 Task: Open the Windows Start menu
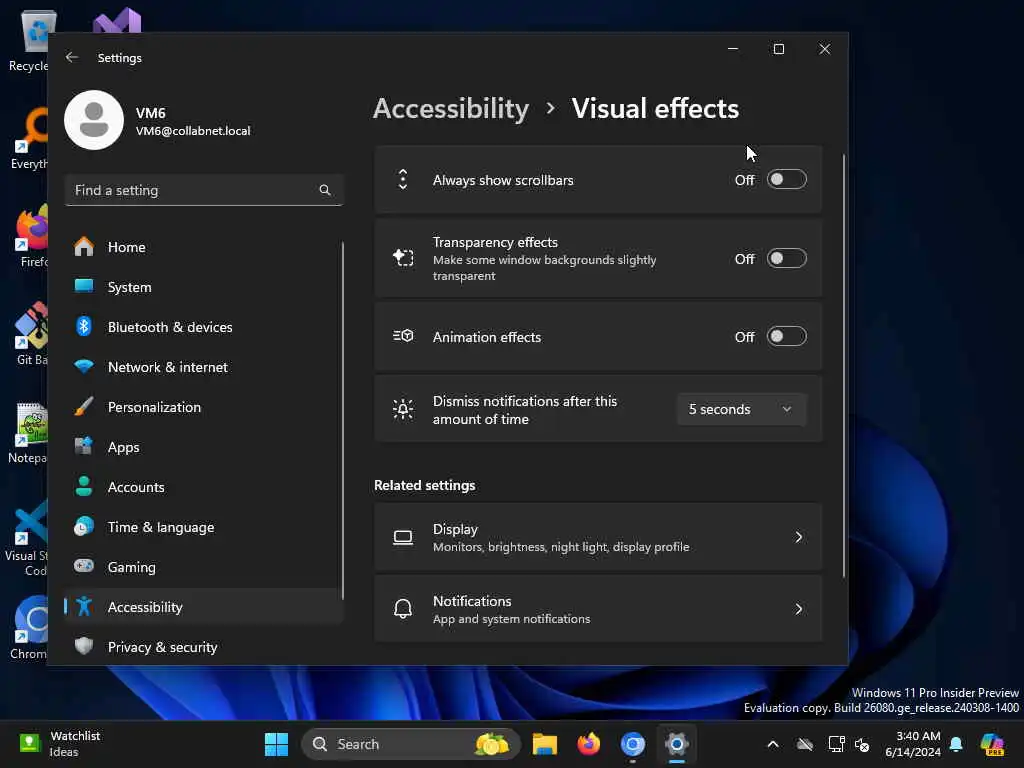276,744
